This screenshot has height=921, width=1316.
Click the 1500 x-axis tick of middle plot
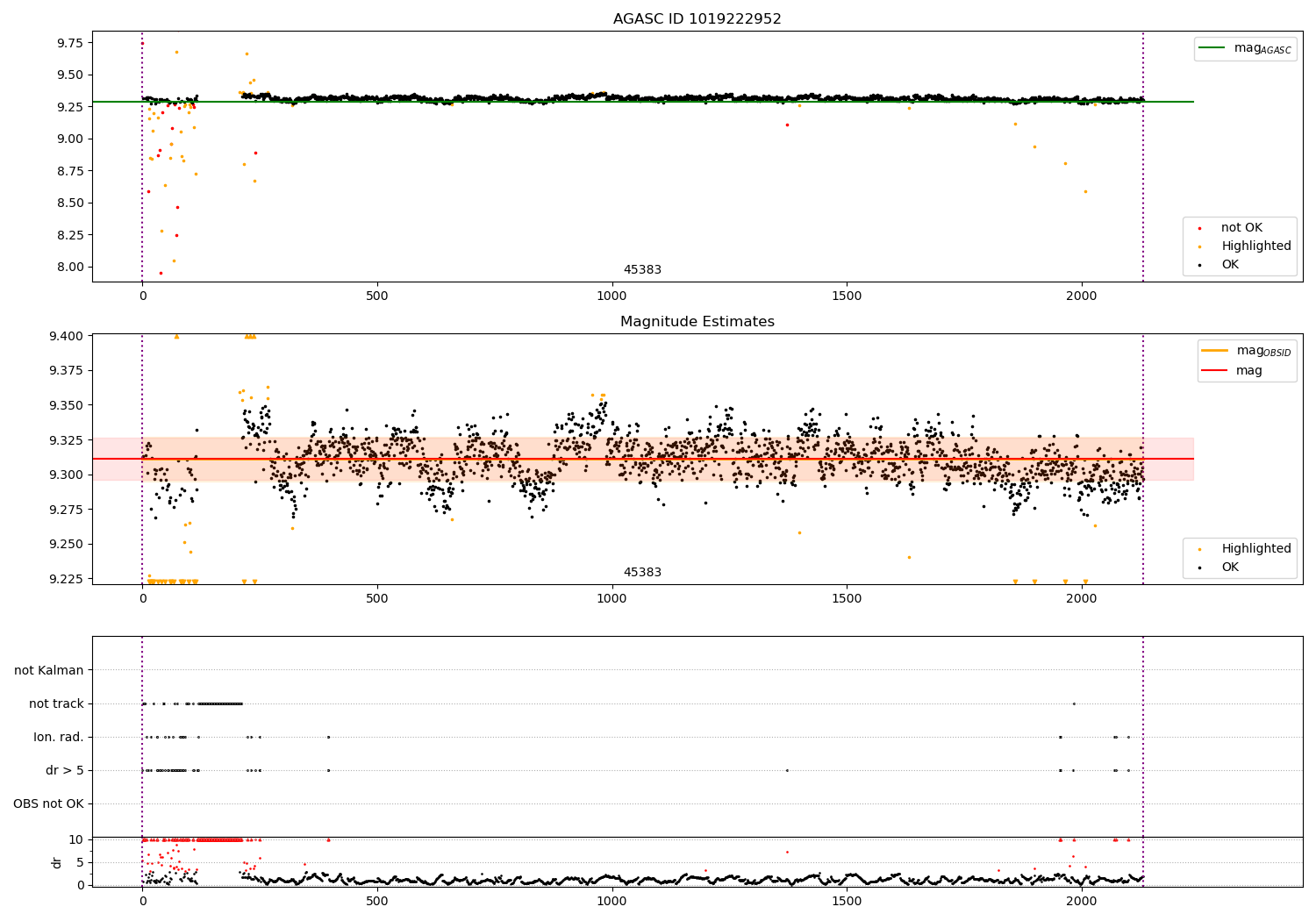tap(847, 598)
